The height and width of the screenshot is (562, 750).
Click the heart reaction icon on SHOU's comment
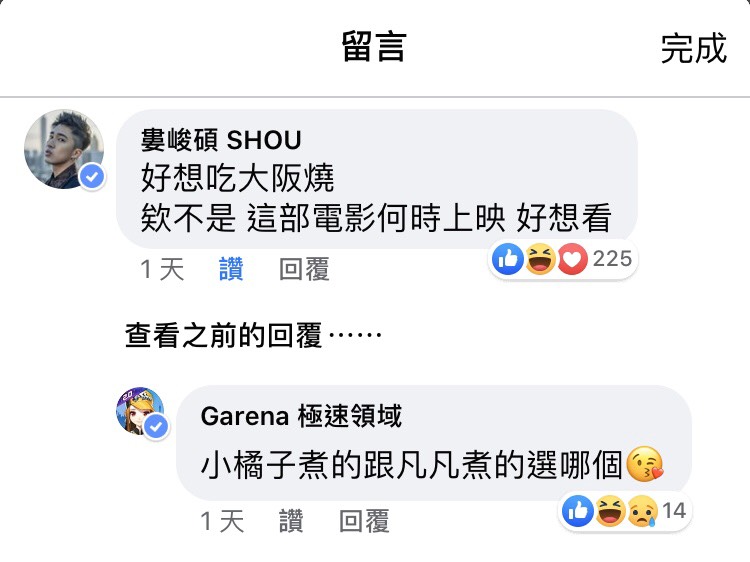pos(572,259)
